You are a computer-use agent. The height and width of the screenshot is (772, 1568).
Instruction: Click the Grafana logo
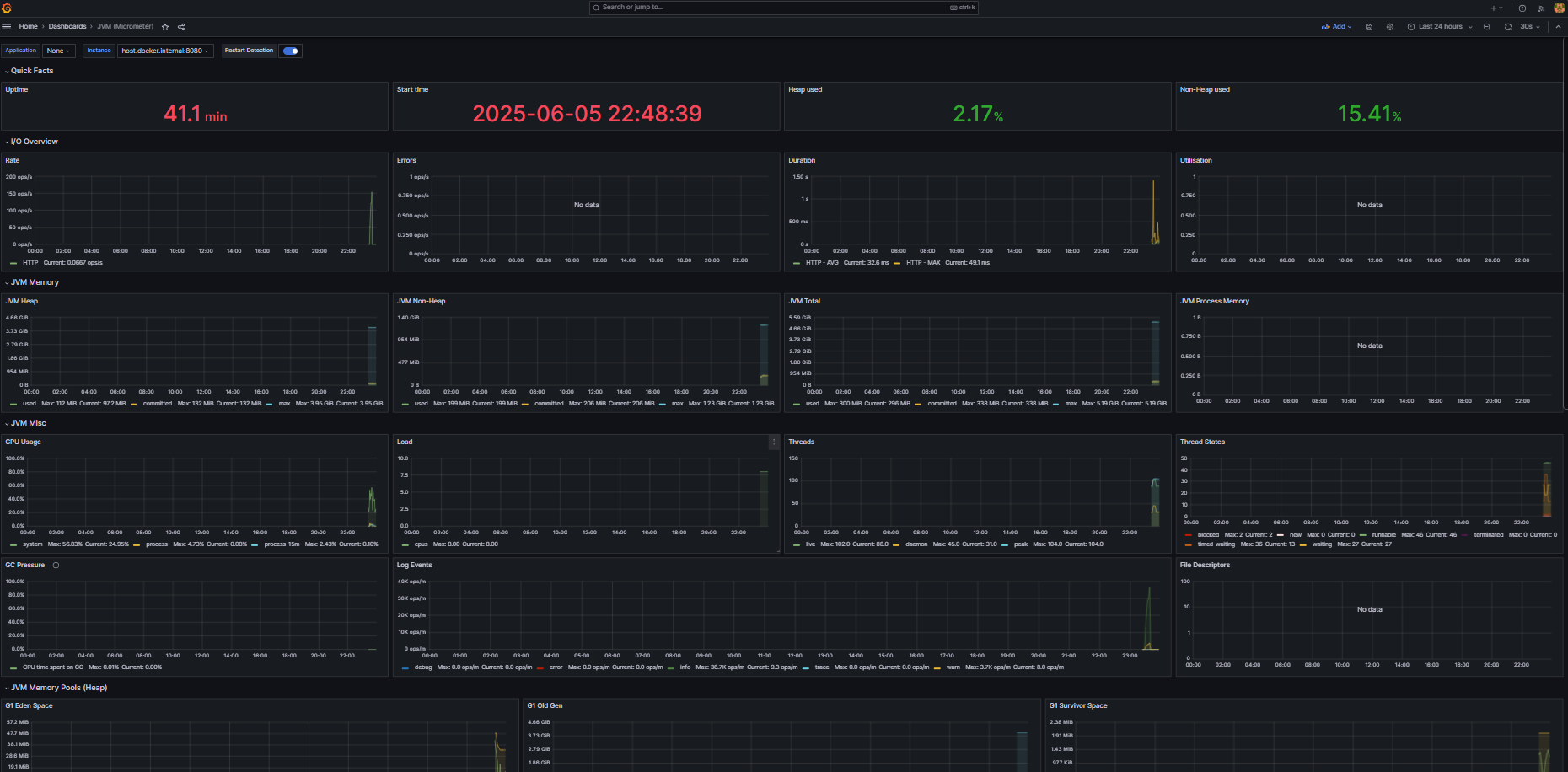pos(7,8)
